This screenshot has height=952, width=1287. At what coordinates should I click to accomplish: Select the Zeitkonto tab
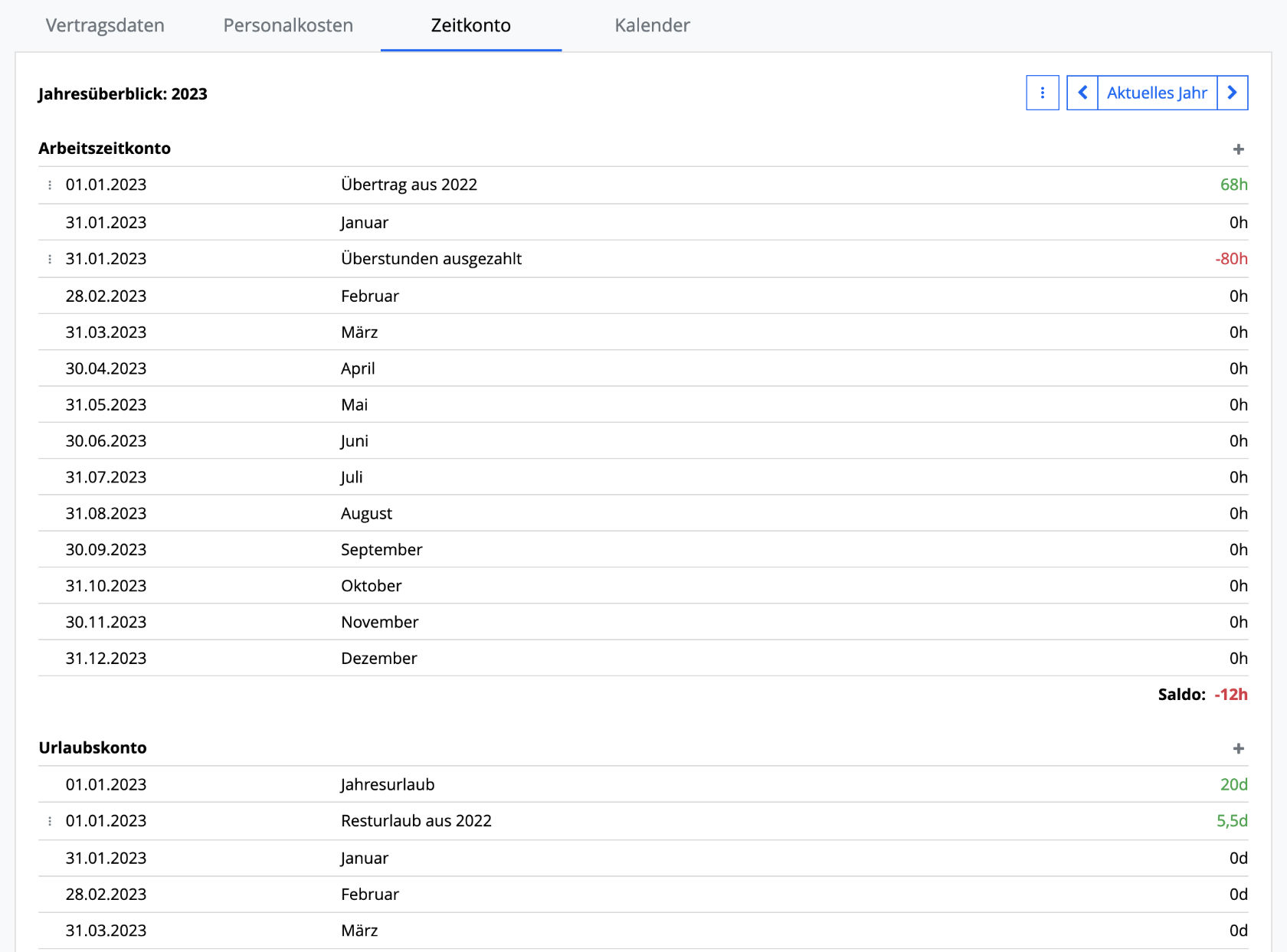(x=470, y=25)
